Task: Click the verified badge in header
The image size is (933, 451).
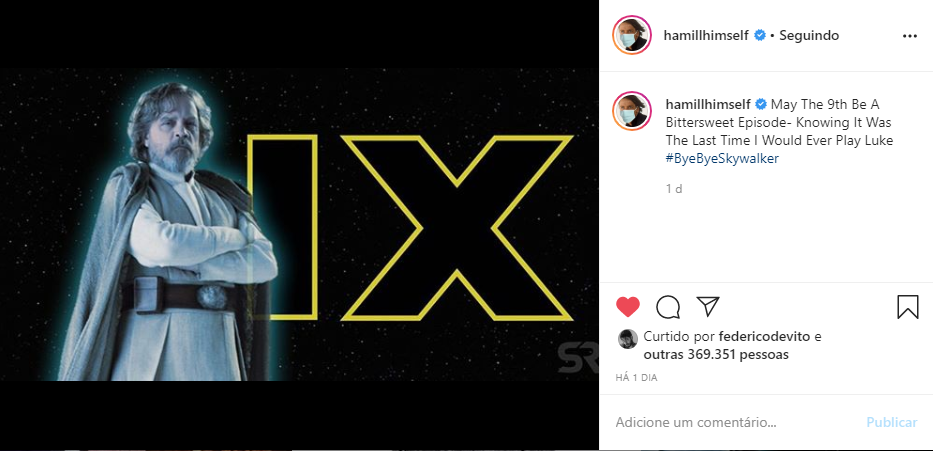Action: (x=760, y=36)
